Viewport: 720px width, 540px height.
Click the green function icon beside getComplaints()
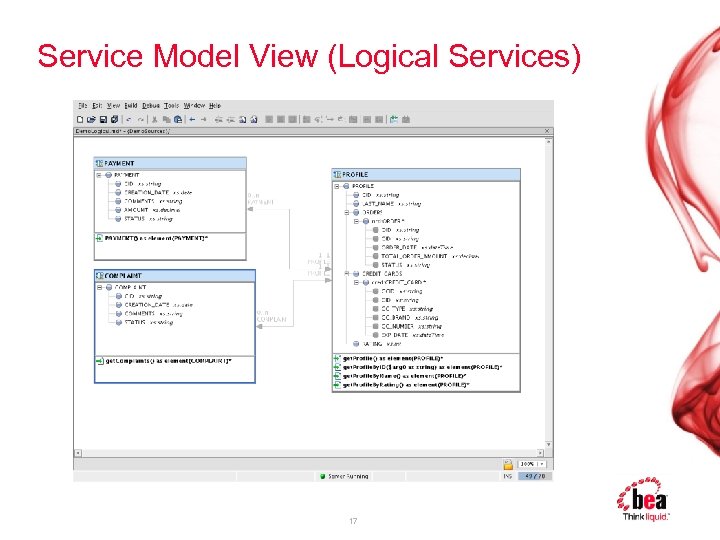pos(100,361)
